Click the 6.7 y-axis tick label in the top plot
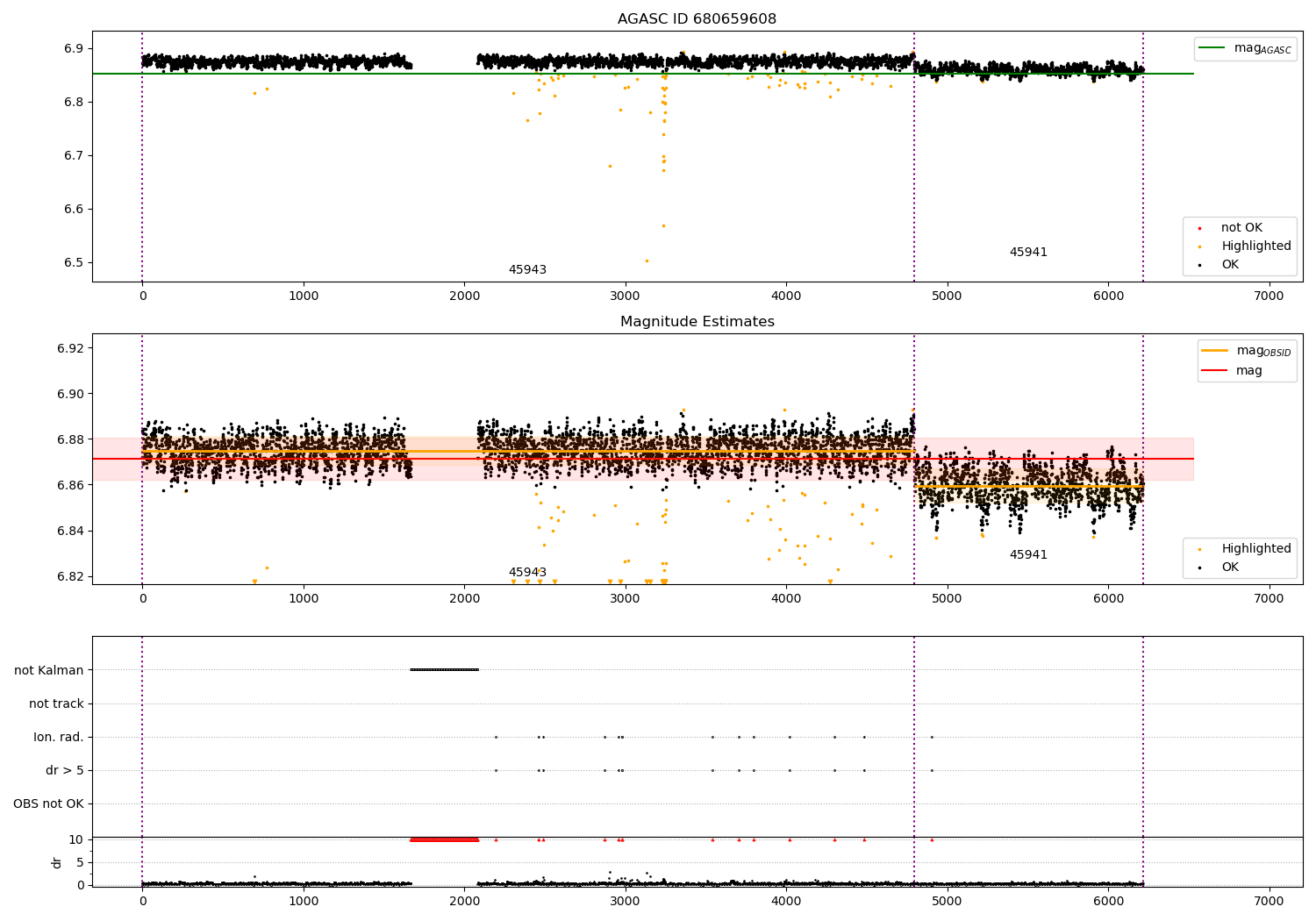 74,156
